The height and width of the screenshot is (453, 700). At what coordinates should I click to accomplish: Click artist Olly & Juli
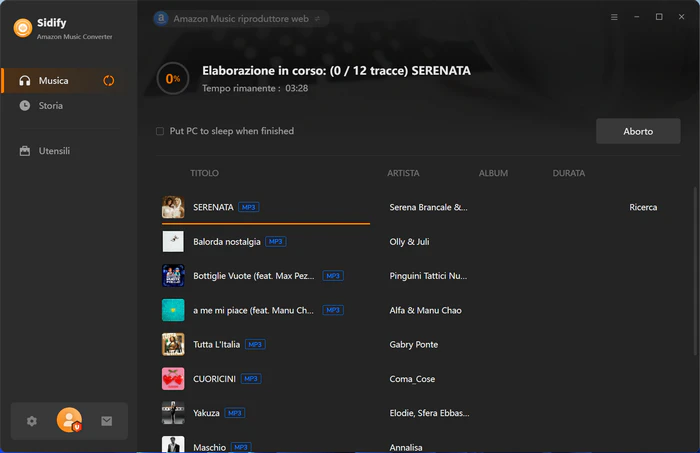pos(409,242)
